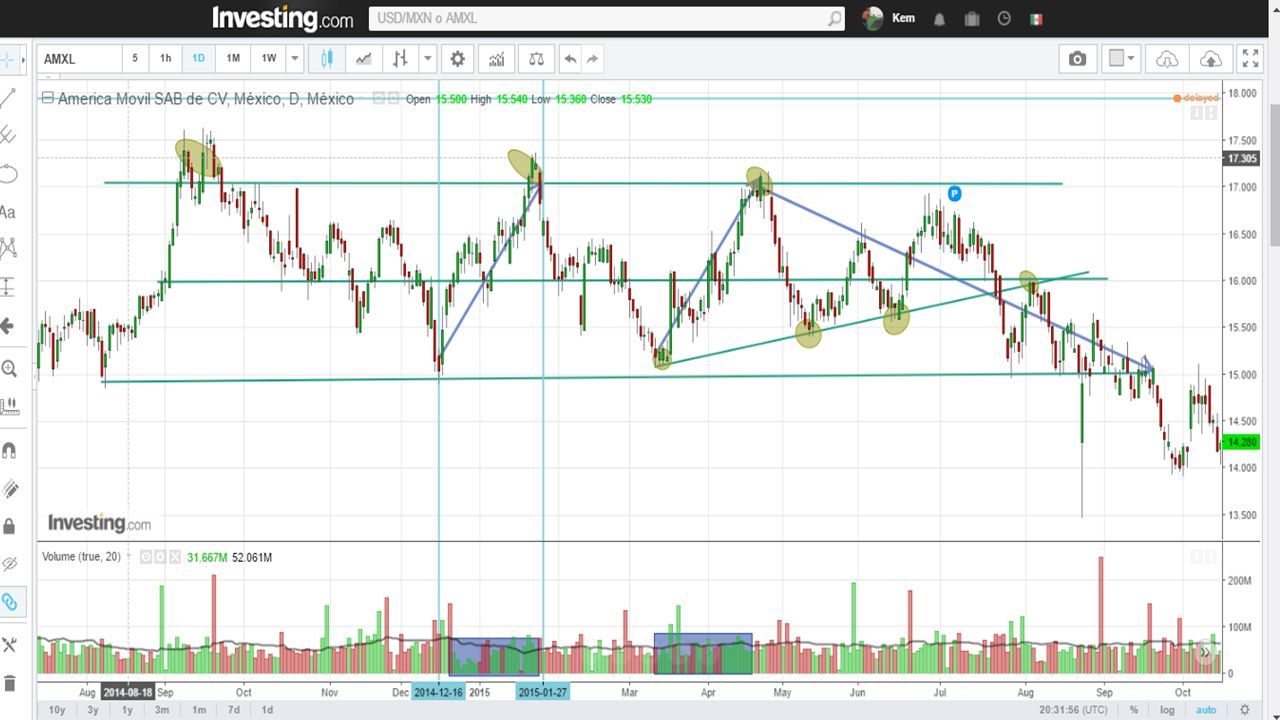Viewport: 1280px width, 720px height.
Task: Pick the trend line drawing tool
Action: pos(9,98)
